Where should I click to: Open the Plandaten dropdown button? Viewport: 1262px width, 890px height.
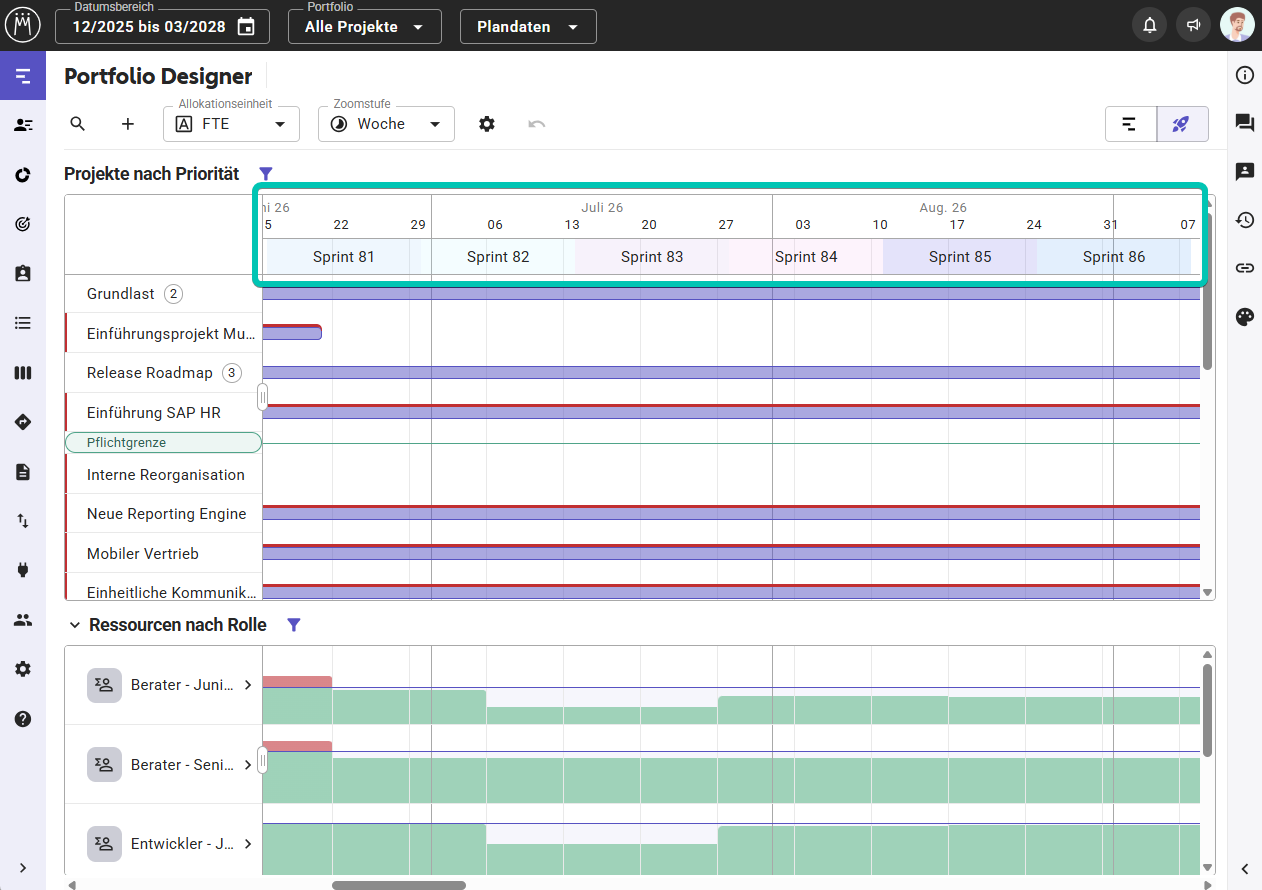(528, 27)
